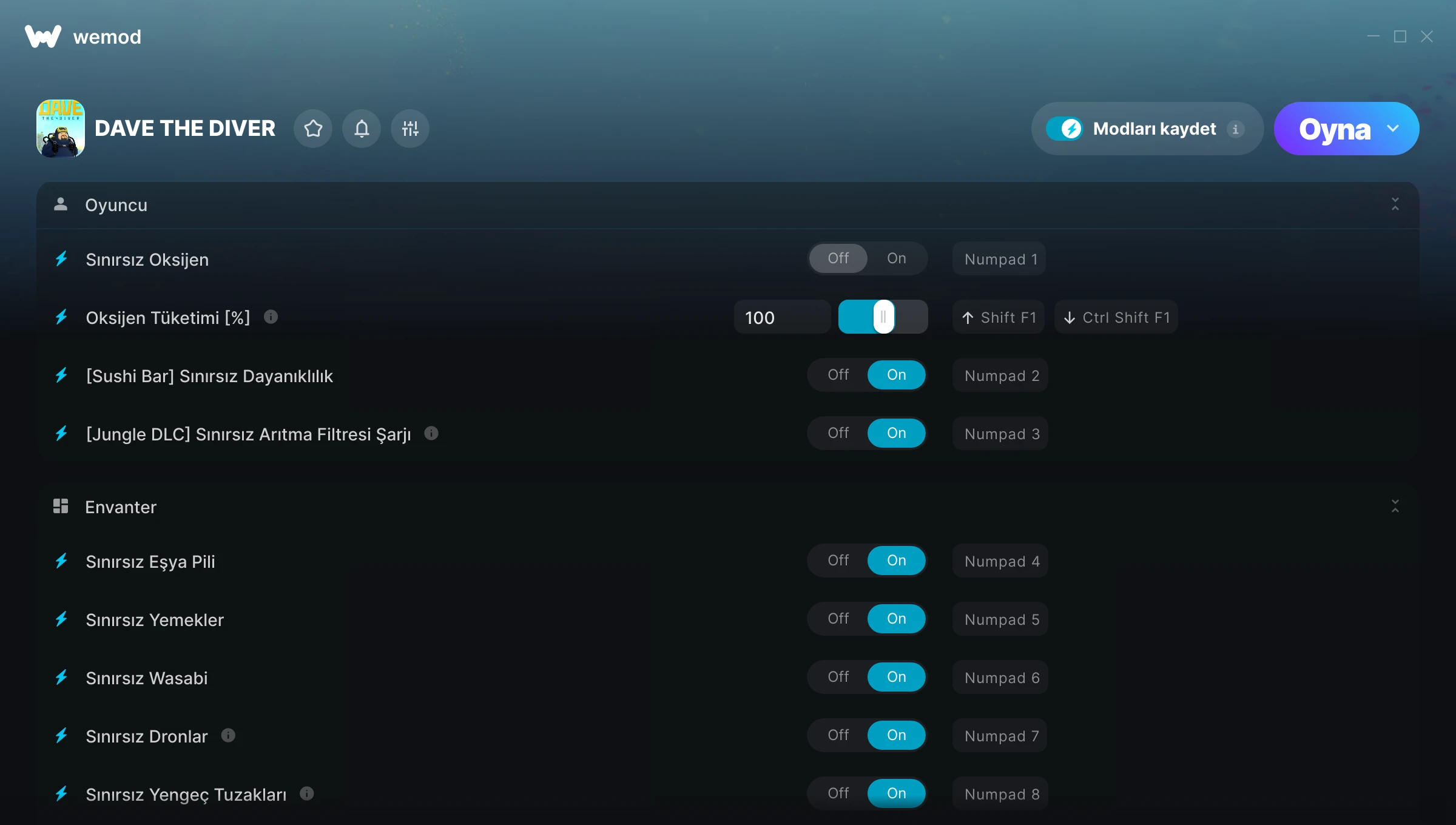Click lightning icon beside Sınırsız Yengeç Tuzakları
The width and height of the screenshot is (1456, 825).
(61, 794)
